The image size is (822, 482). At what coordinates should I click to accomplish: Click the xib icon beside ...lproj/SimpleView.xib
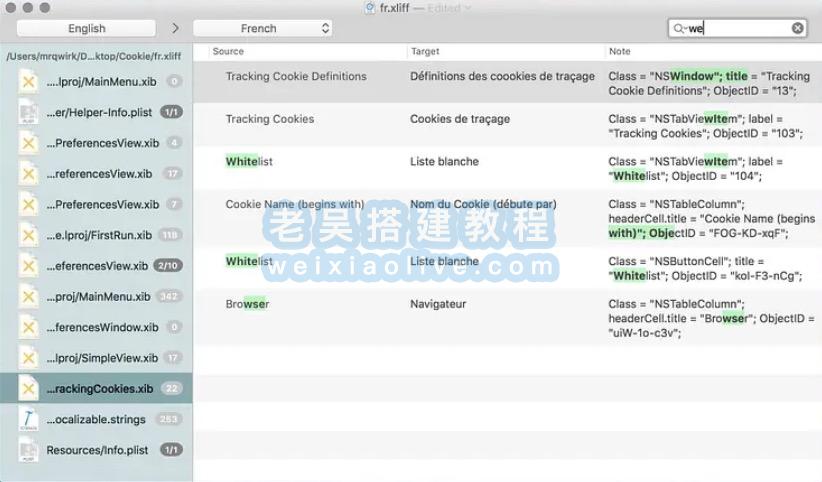[x=28, y=358]
